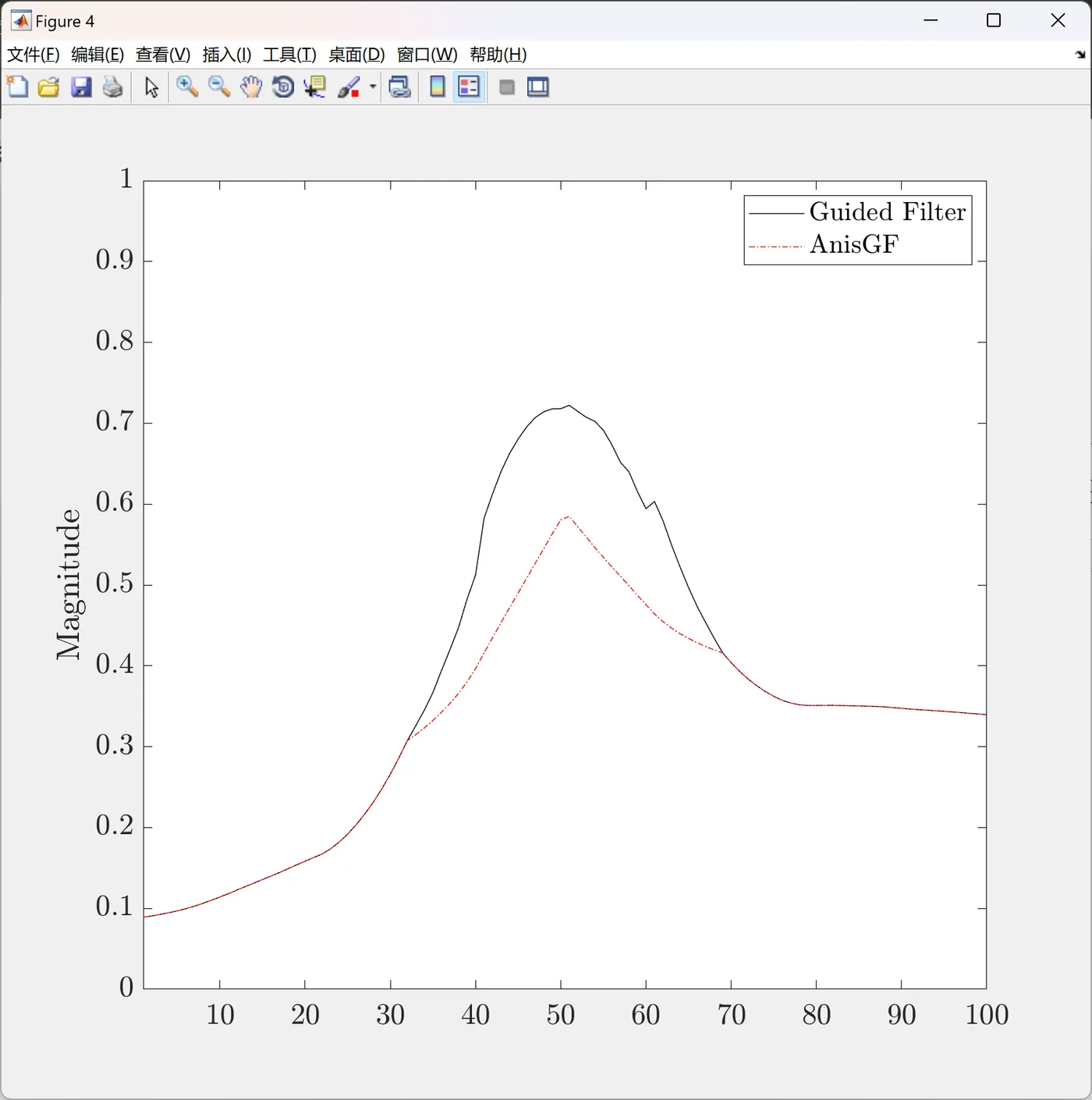Activate the Data Cursor tool

click(315, 87)
